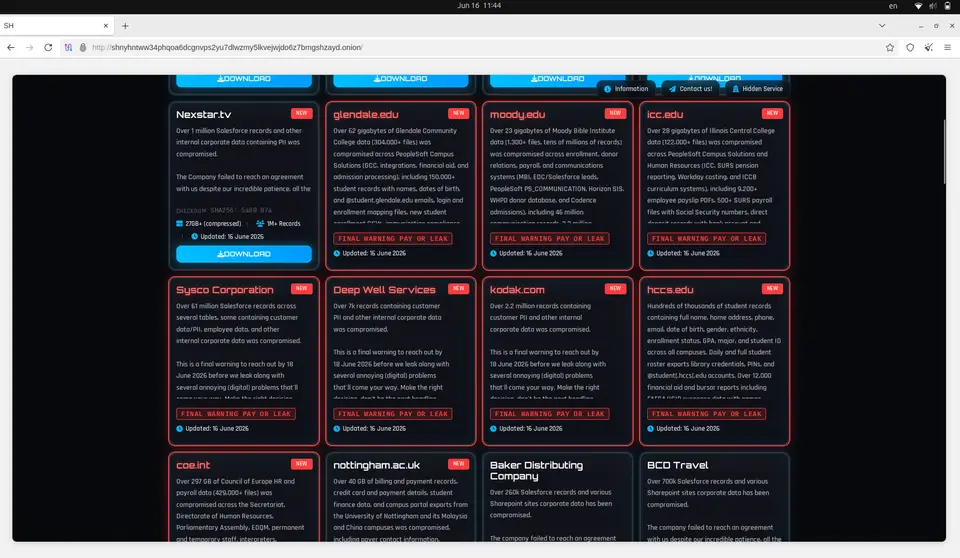Open the en keyboard language indicator
960x558 pixels.
point(893,6)
